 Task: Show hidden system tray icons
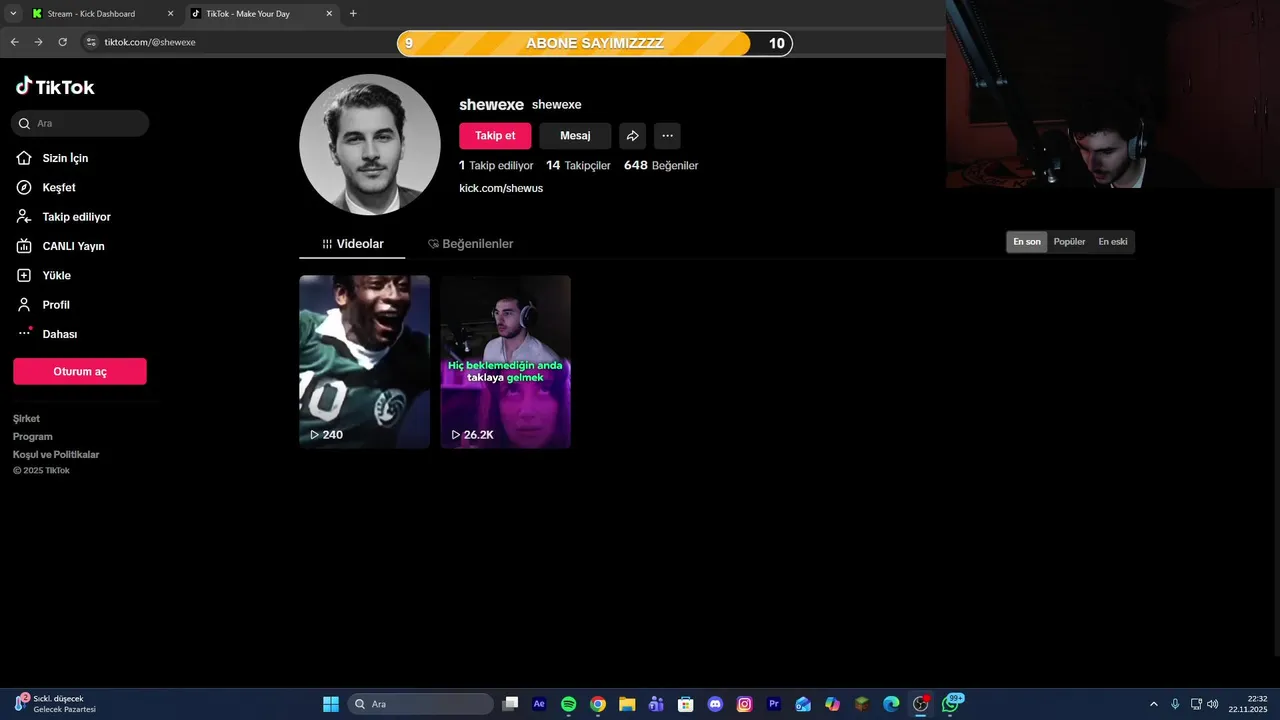pos(1153,704)
